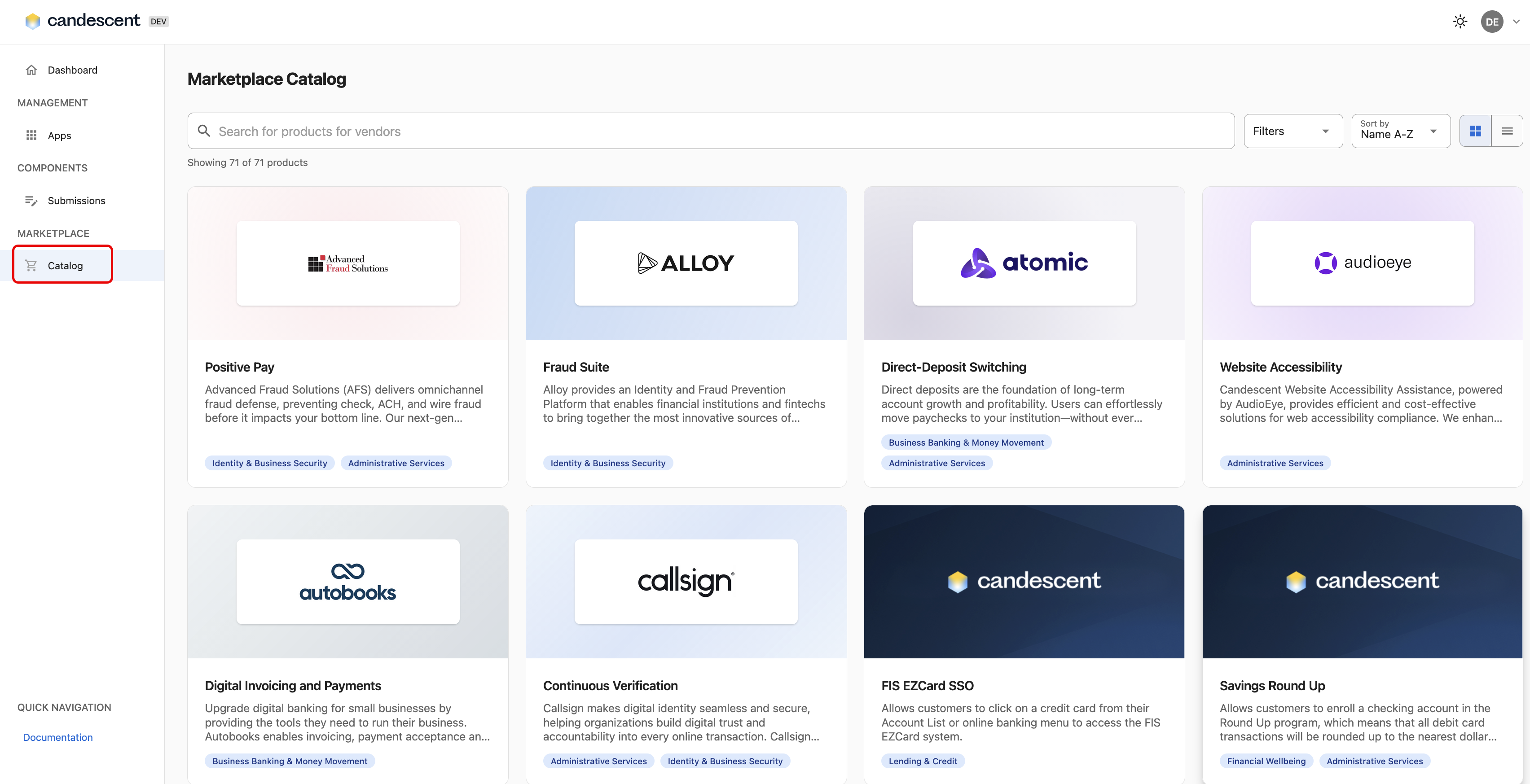Switch to grid view layout
The width and height of the screenshot is (1530, 784).
pyautogui.click(x=1475, y=131)
